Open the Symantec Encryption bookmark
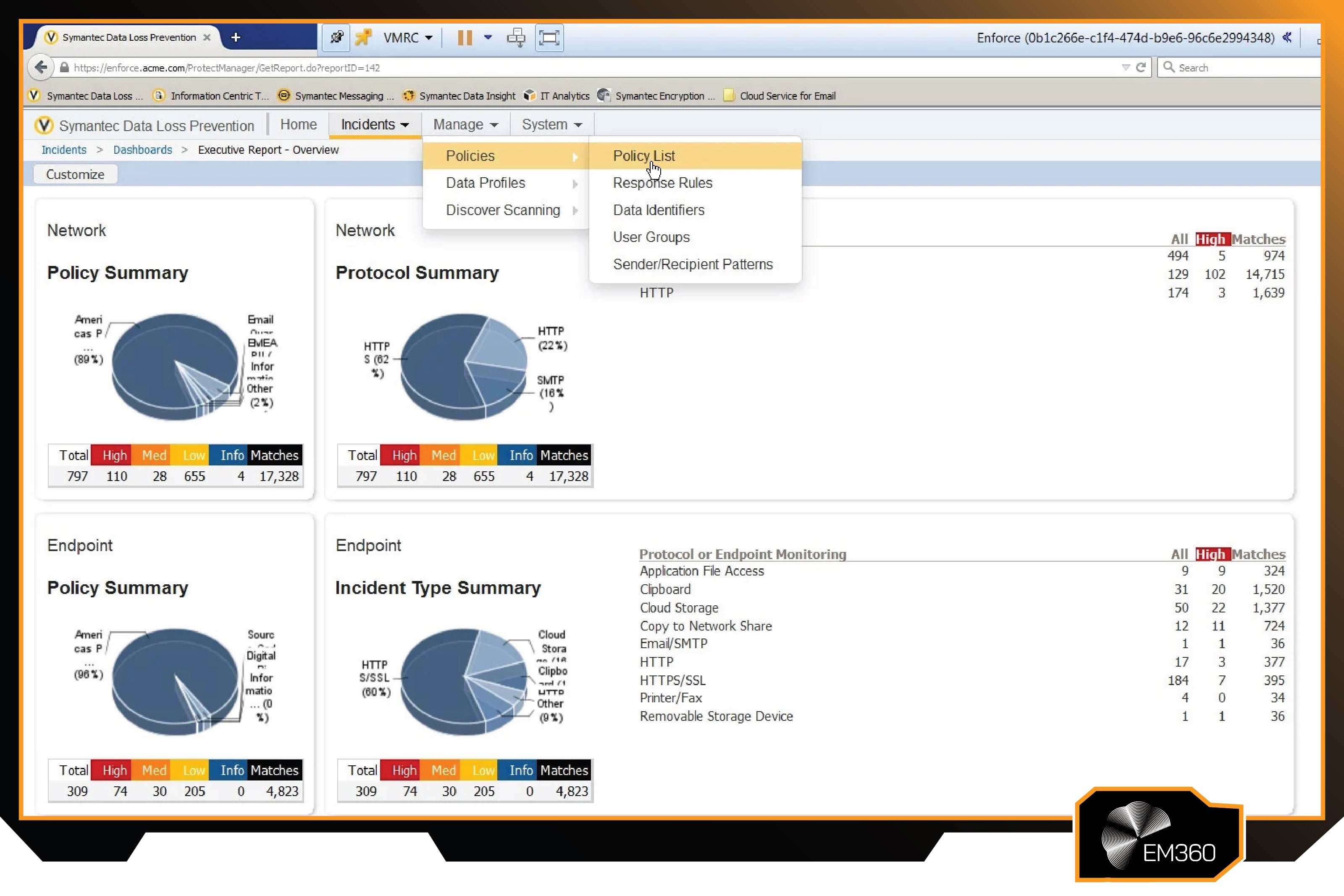The height and width of the screenshot is (896, 1344). pos(663,96)
